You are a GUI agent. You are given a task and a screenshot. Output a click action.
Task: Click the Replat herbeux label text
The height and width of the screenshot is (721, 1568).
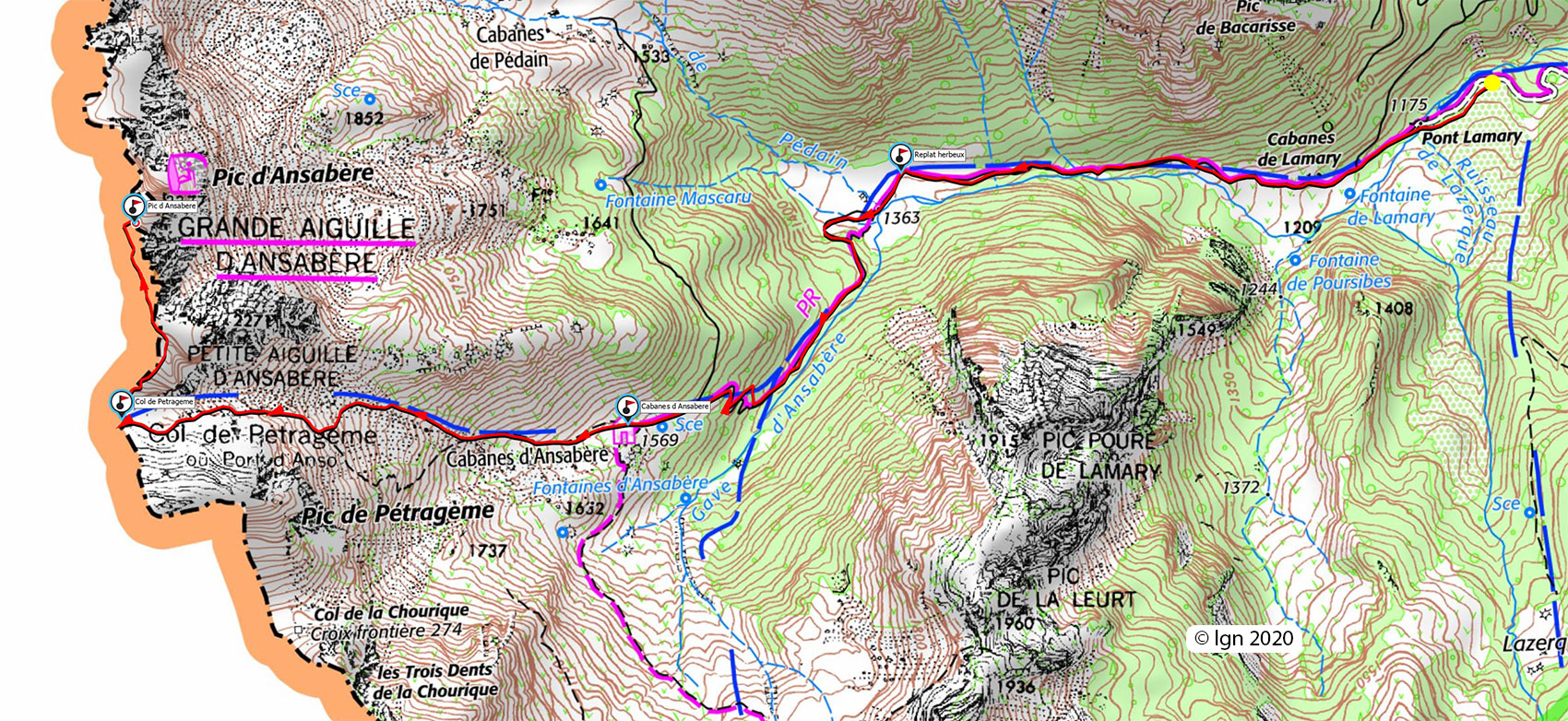coord(939,155)
